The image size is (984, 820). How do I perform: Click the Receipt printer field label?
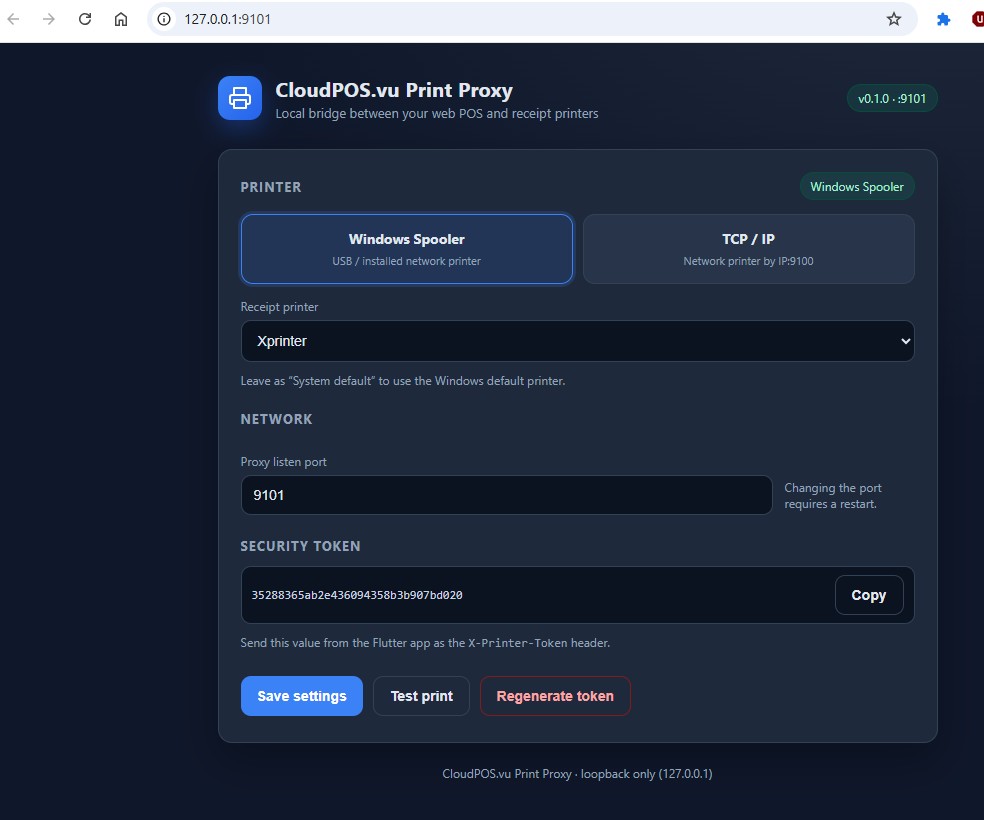pos(279,307)
